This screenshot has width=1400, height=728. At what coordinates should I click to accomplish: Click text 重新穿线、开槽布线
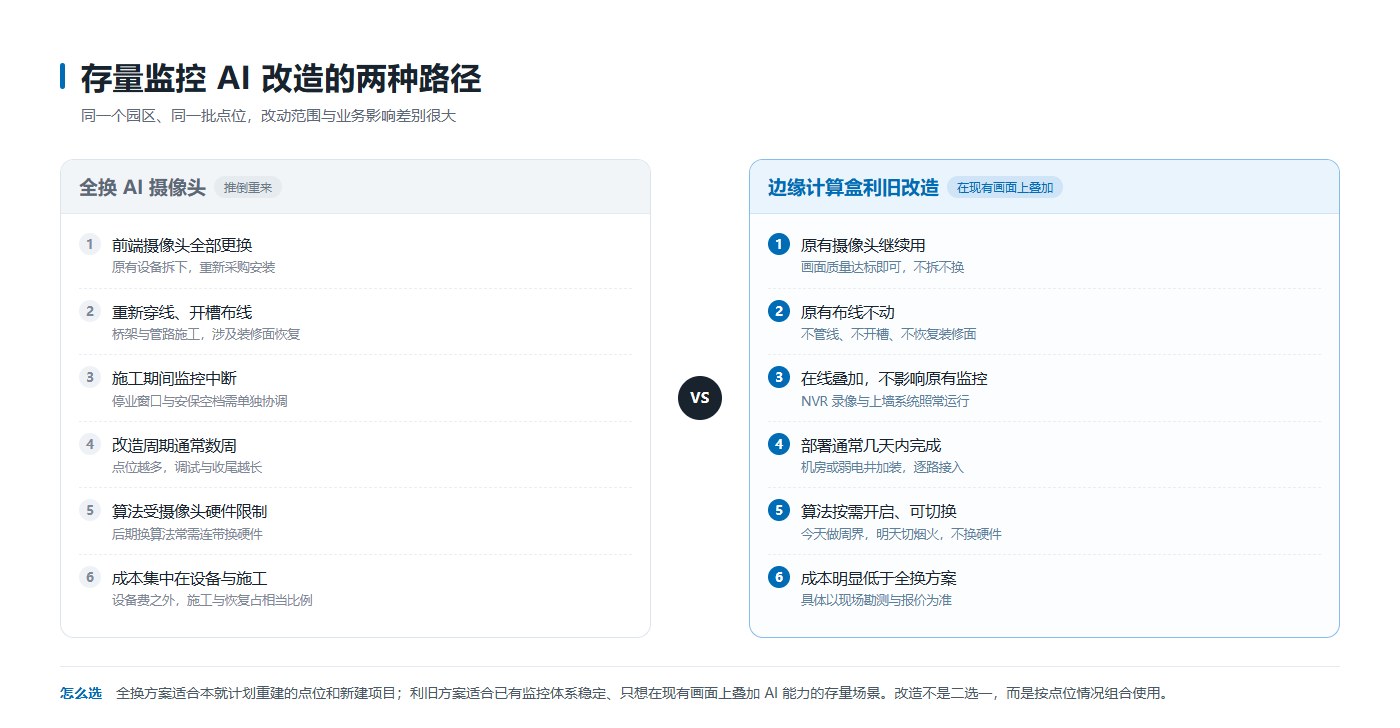pos(182,312)
